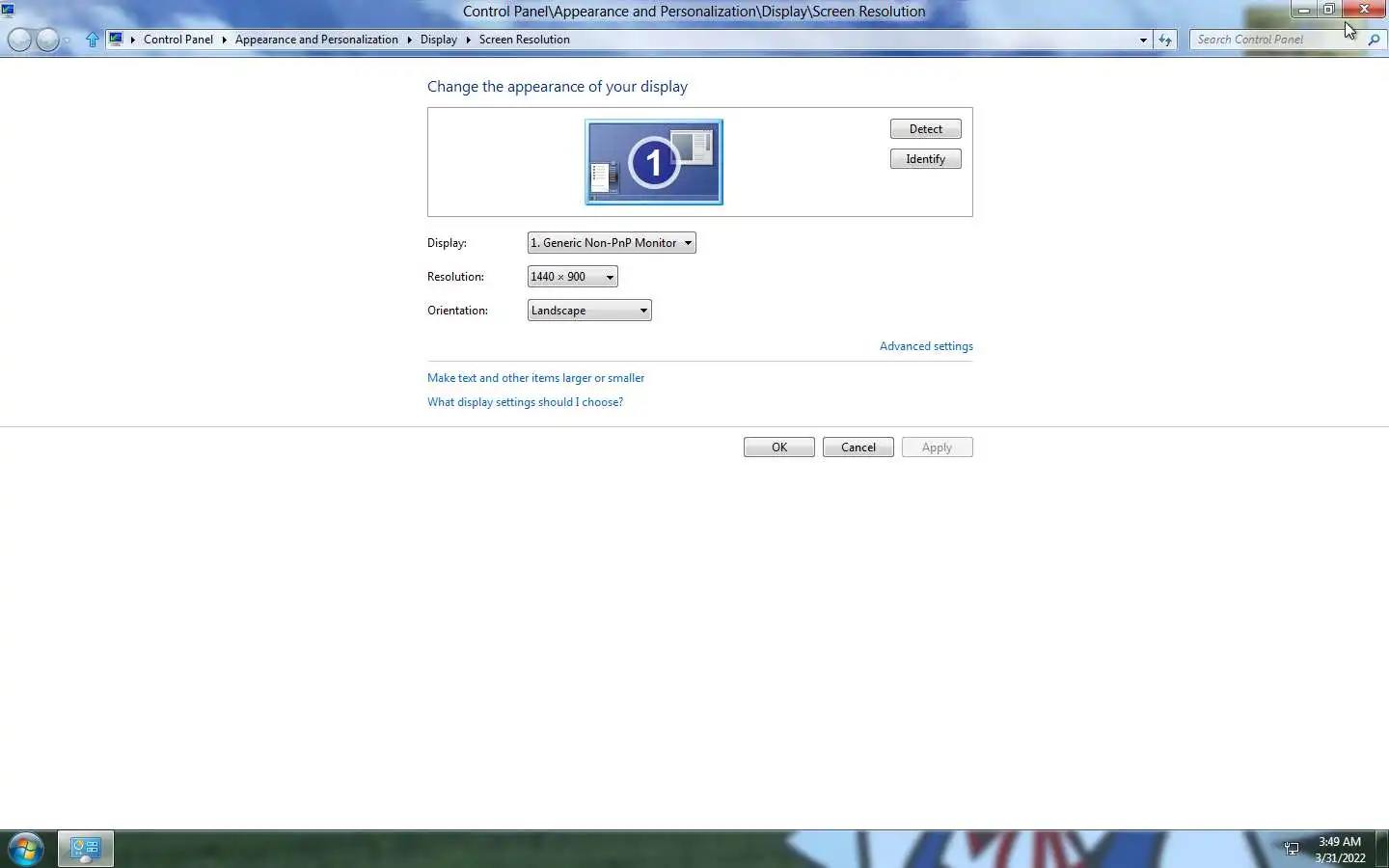The height and width of the screenshot is (868, 1389).
Task: Open the Orientation Landscape dropdown
Action: click(x=589, y=311)
